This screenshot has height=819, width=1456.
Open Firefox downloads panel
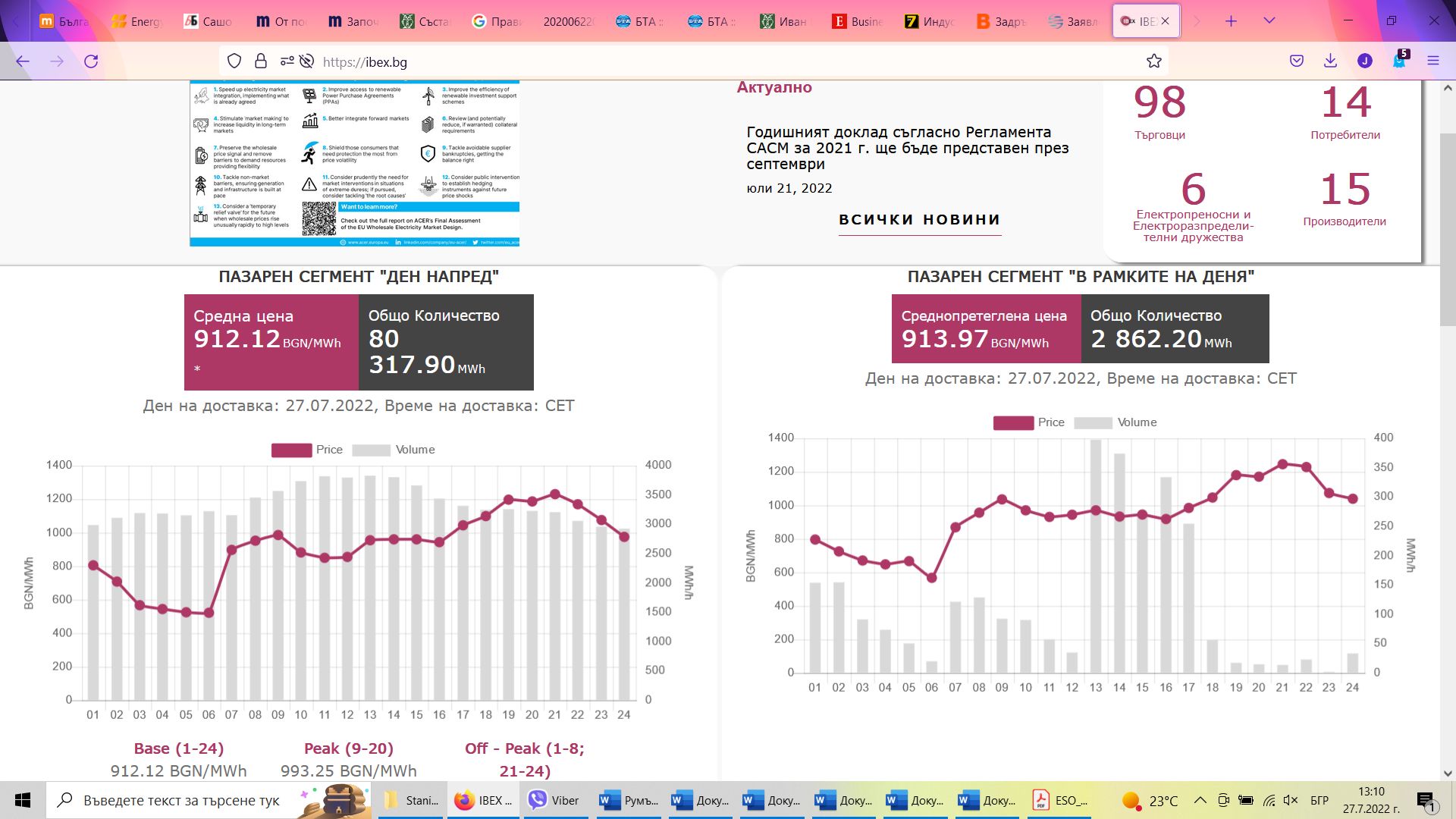click(1330, 61)
